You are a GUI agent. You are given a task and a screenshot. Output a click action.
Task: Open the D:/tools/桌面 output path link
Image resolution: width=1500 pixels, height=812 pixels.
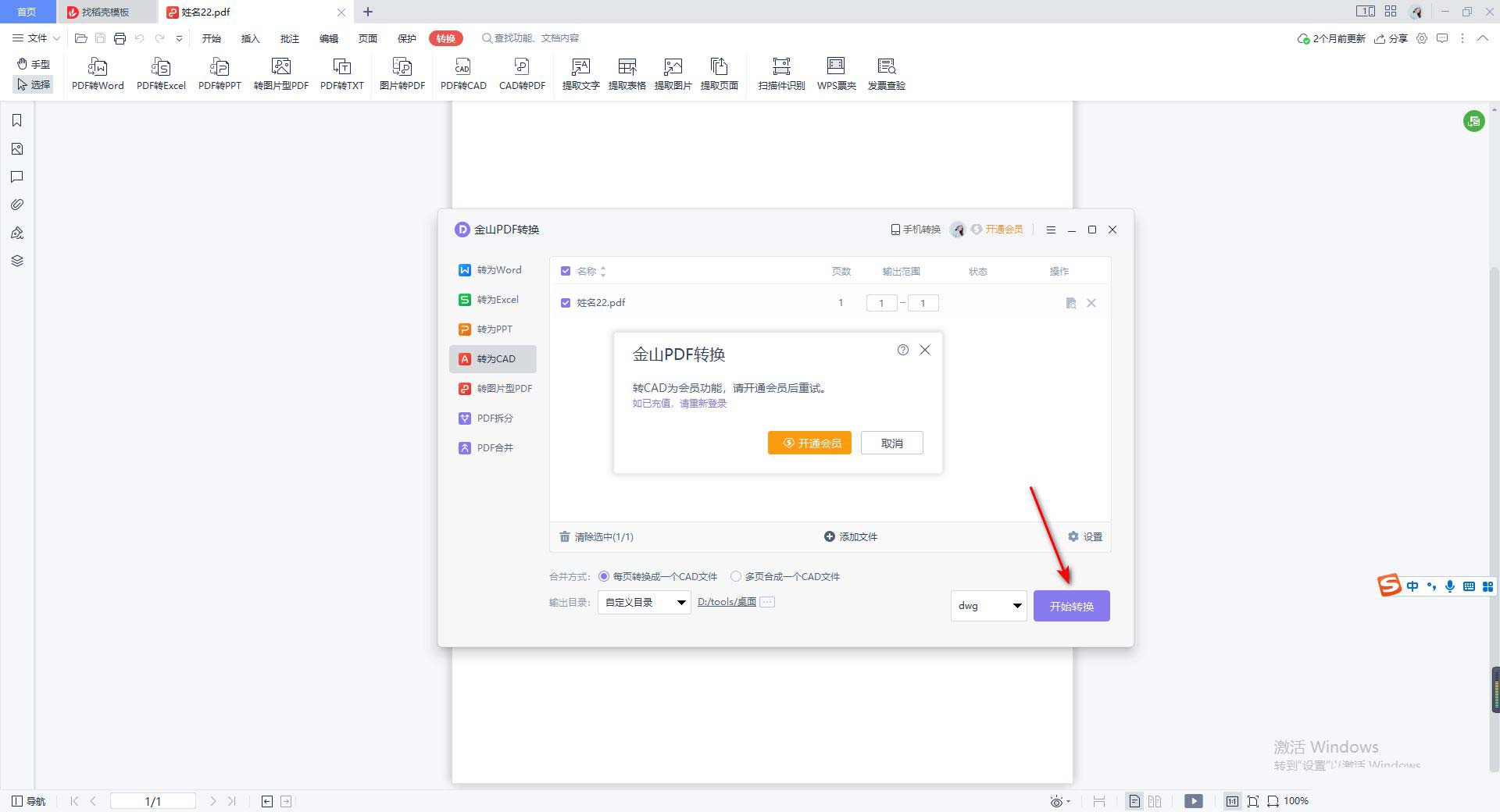727,602
